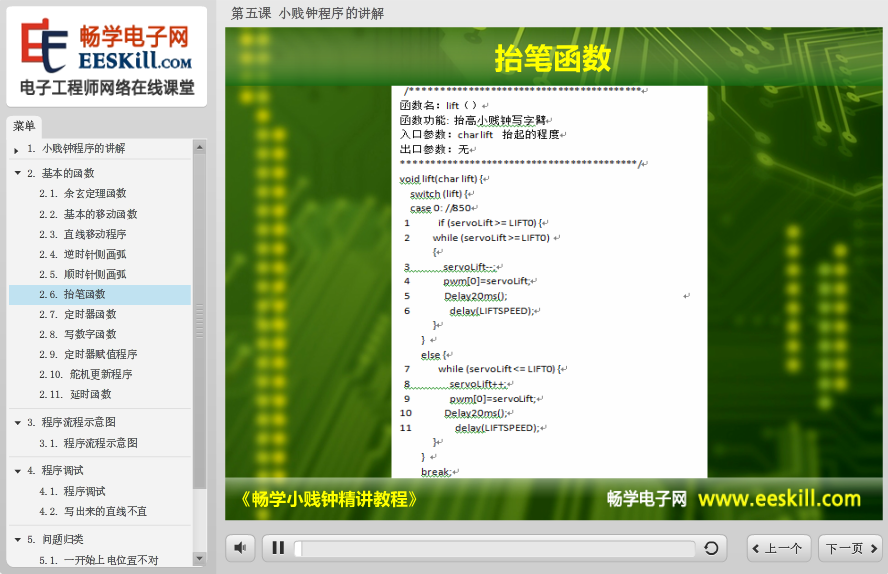Image resolution: width=888 pixels, height=574 pixels.
Task: Collapse section 4 程序调试 arrow
Action: point(18,471)
